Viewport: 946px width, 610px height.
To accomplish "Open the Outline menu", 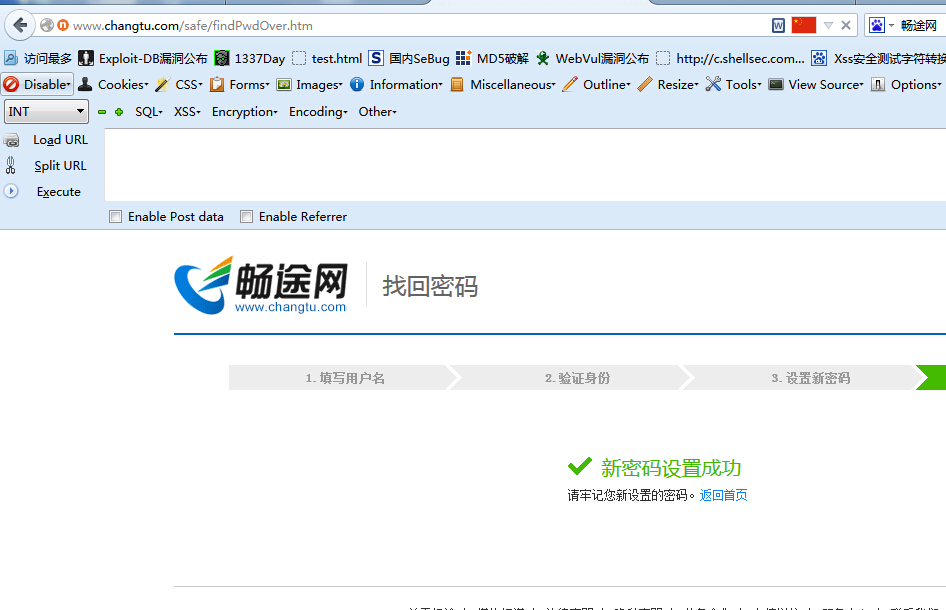I will click(597, 84).
